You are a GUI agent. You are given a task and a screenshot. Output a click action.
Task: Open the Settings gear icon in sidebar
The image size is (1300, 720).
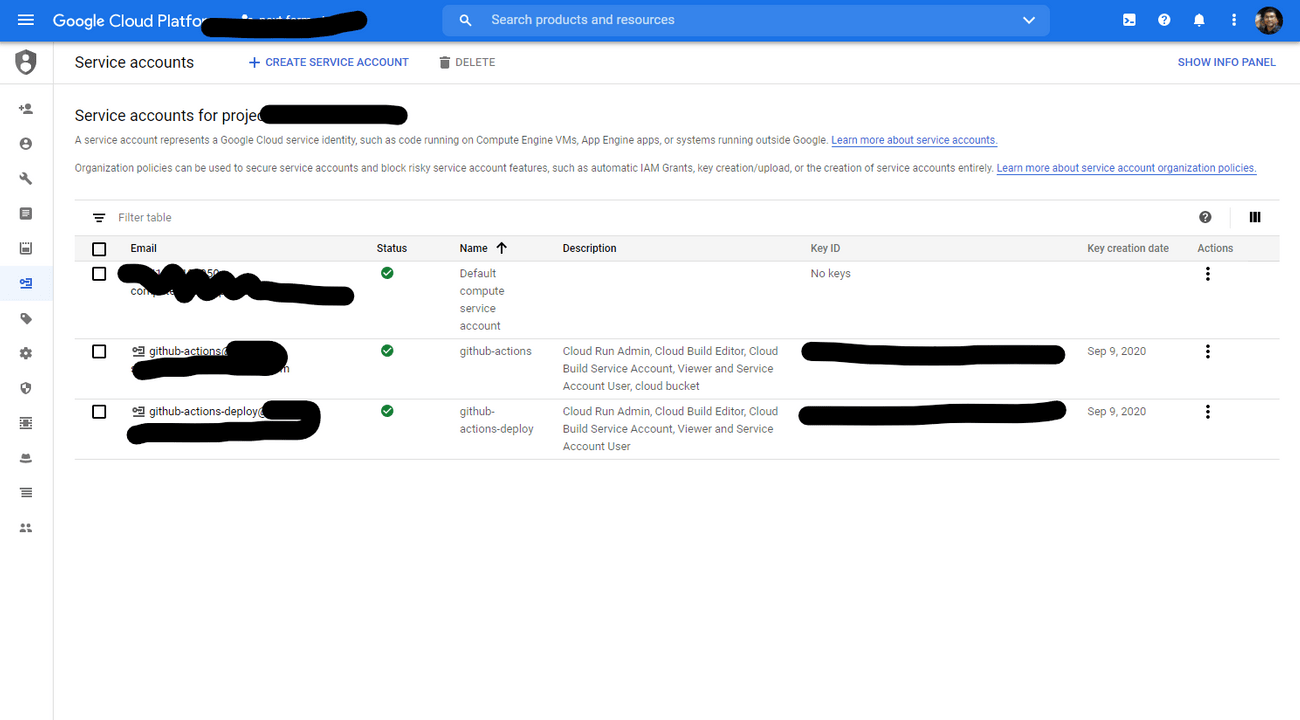(26, 354)
